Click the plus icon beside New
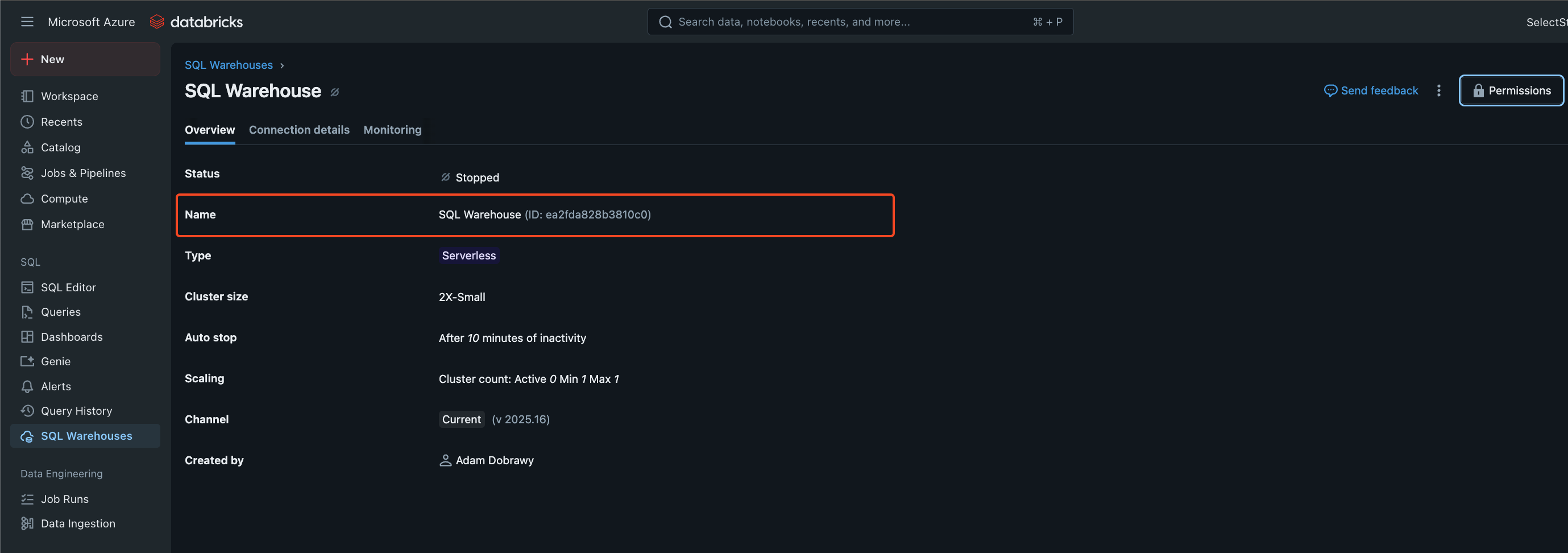1568x553 pixels. click(27, 59)
